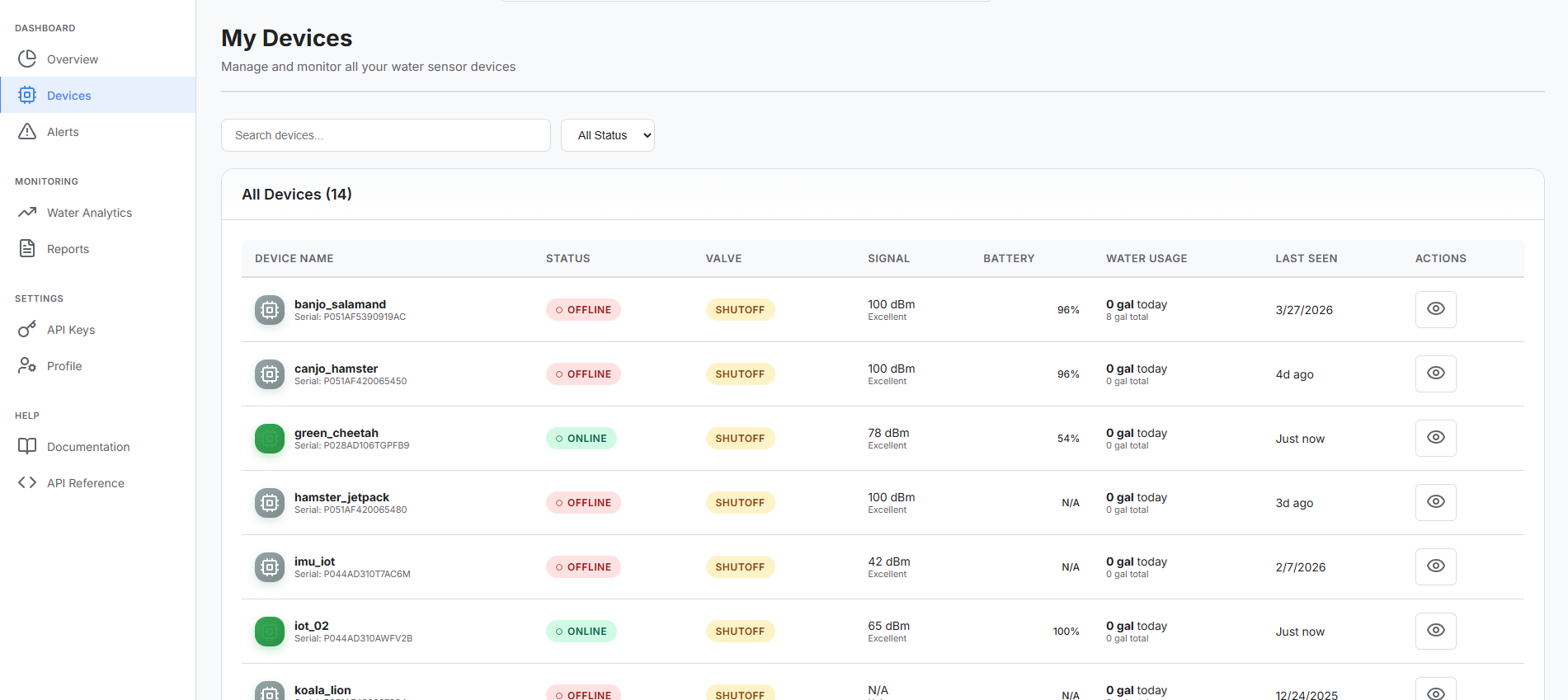Image resolution: width=1568 pixels, height=700 pixels.
Task: Click canjo_hamster SHUTOFF valve badge
Action: click(740, 374)
